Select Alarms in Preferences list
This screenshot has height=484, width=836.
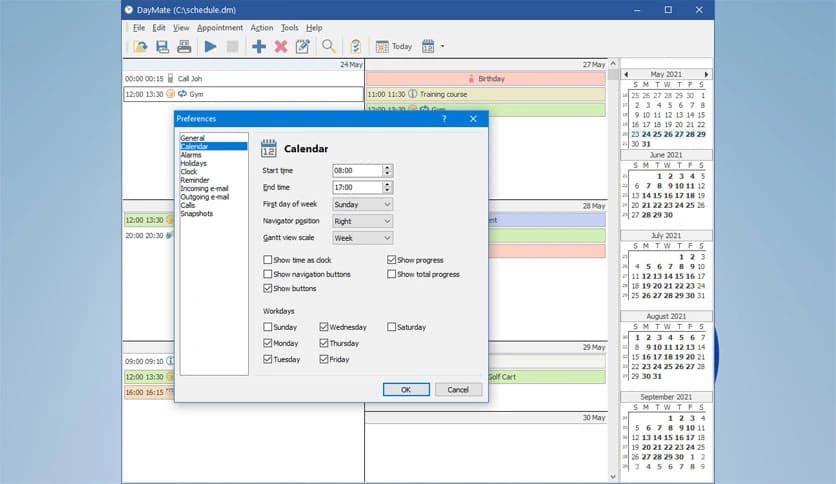pyautogui.click(x=191, y=155)
